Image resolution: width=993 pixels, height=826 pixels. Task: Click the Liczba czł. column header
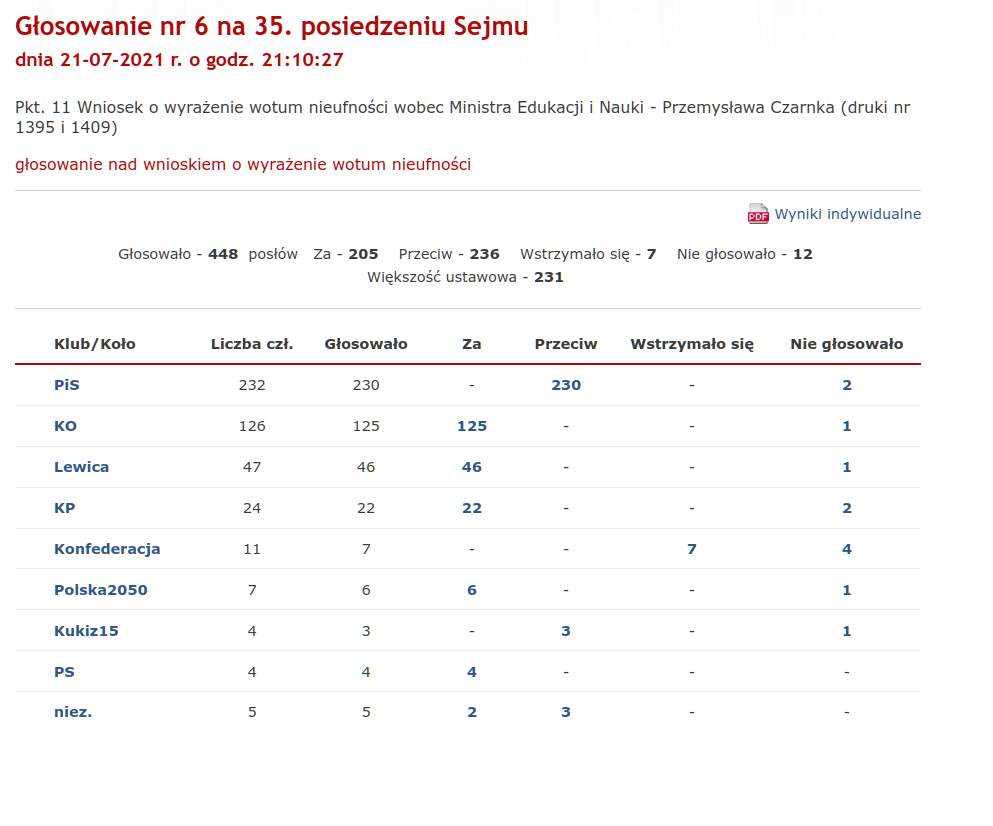click(x=252, y=344)
